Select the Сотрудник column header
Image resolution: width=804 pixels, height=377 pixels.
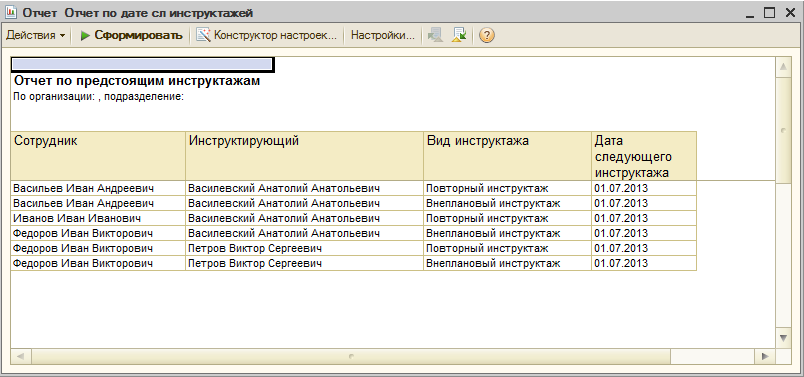[x=98, y=155]
